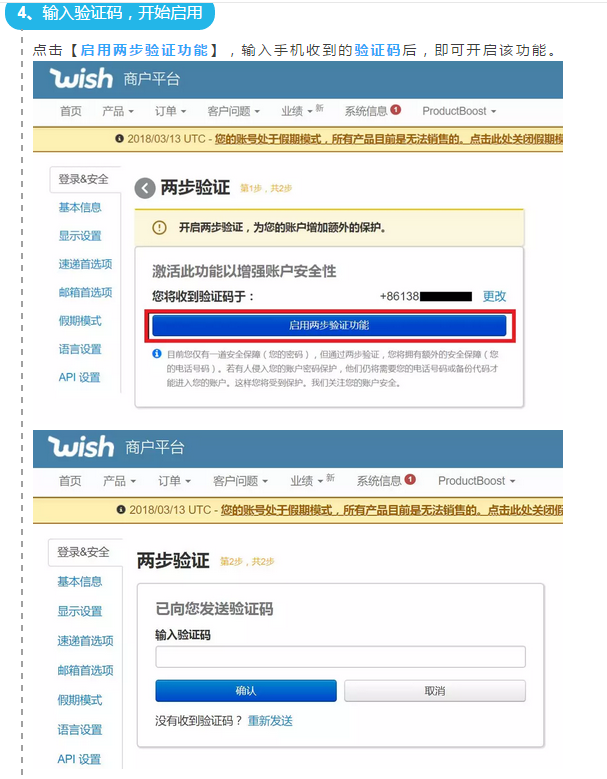The width and height of the screenshot is (607, 779).
Task: Click 更改 link next to phone number
Action: point(494,297)
